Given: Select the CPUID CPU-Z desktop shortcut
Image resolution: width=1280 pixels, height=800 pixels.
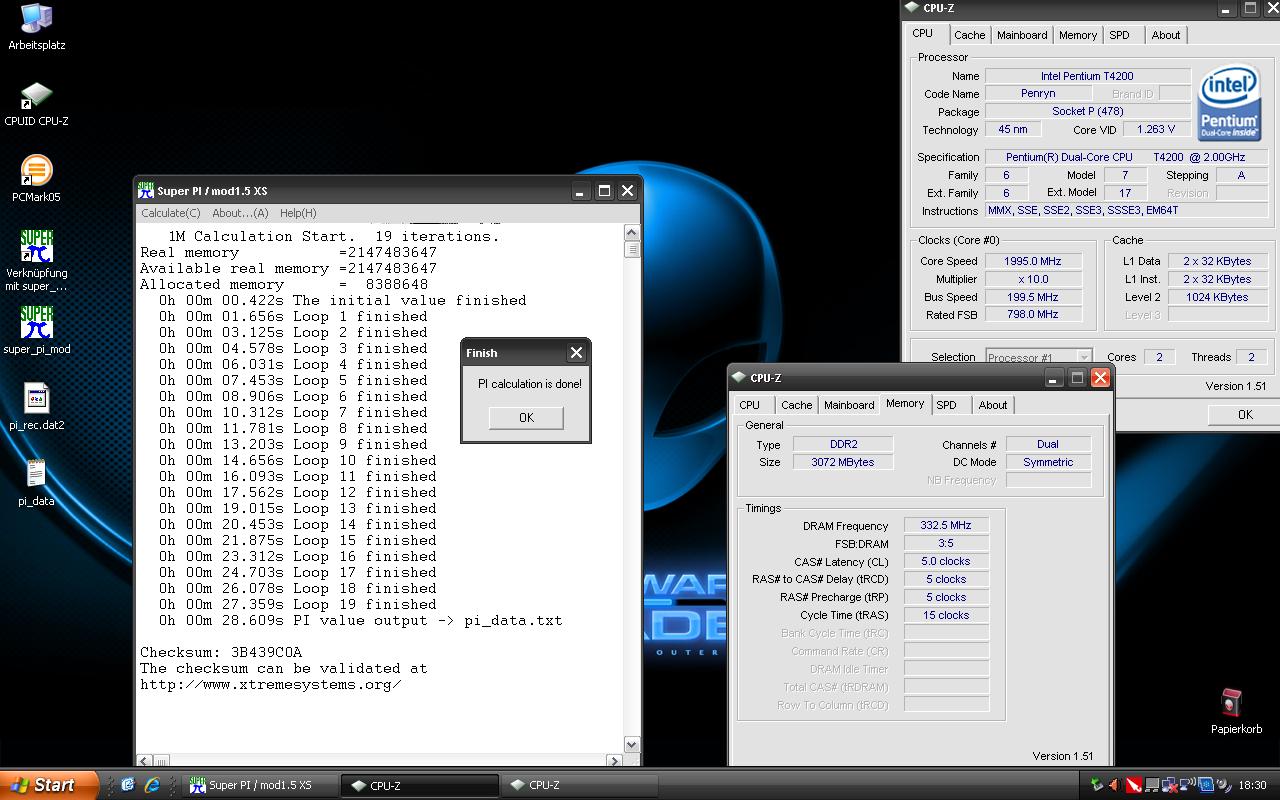Looking at the screenshot, I should tap(36, 95).
